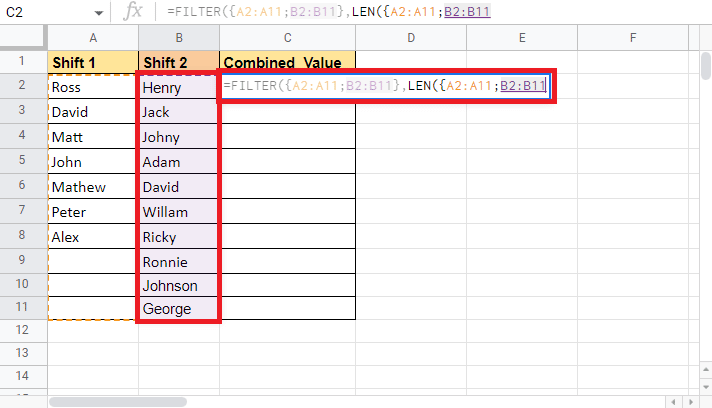Viewport: 712px width, 408px height.
Task: Select the cell containing Jack
Action: coord(179,112)
